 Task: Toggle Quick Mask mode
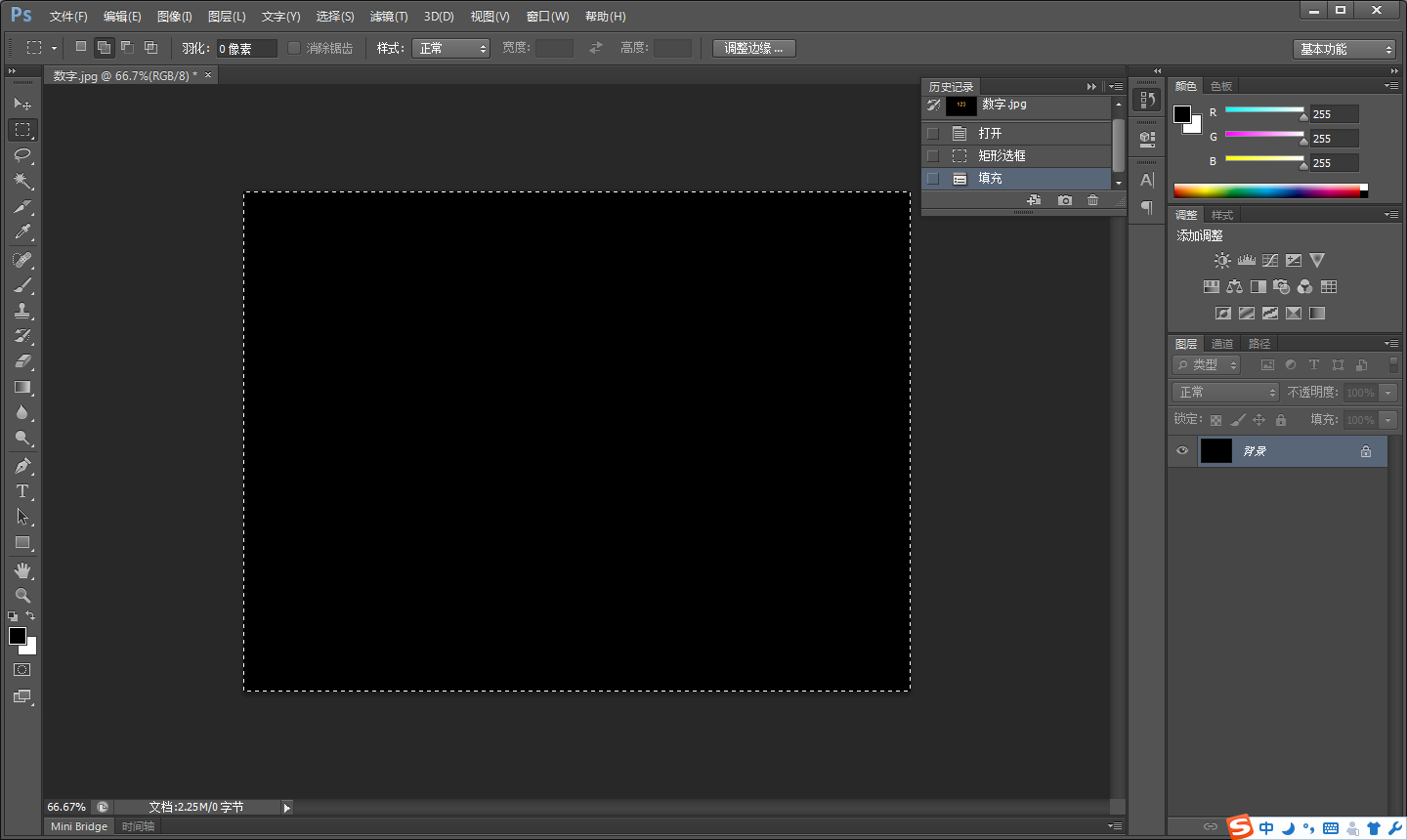(x=22, y=670)
